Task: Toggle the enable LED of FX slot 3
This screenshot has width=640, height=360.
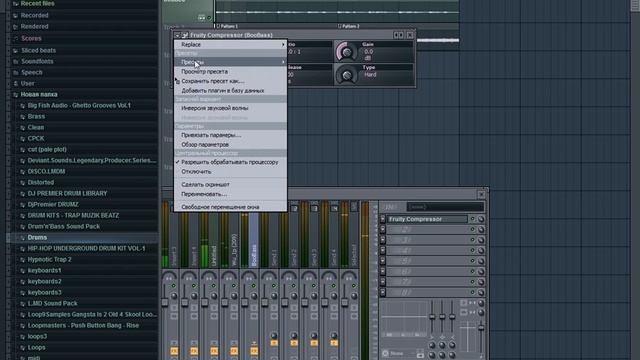Action: coord(473,240)
